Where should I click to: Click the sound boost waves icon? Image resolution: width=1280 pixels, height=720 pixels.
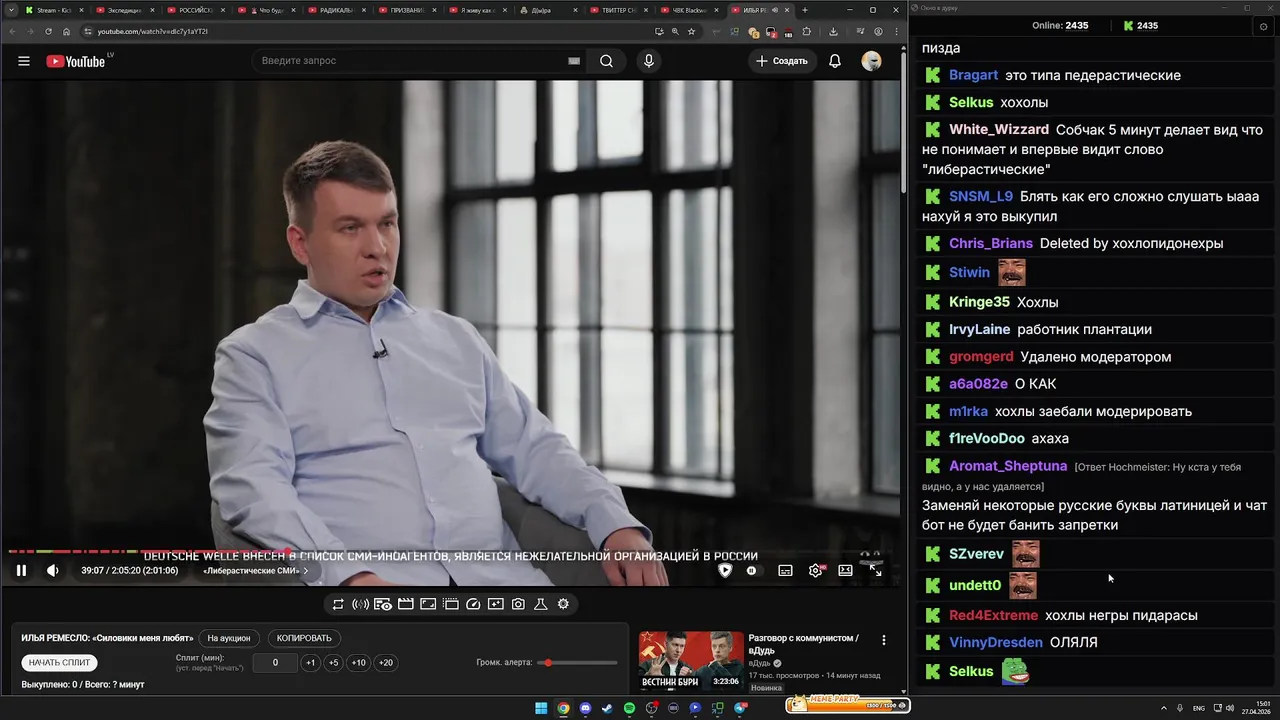pos(360,604)
